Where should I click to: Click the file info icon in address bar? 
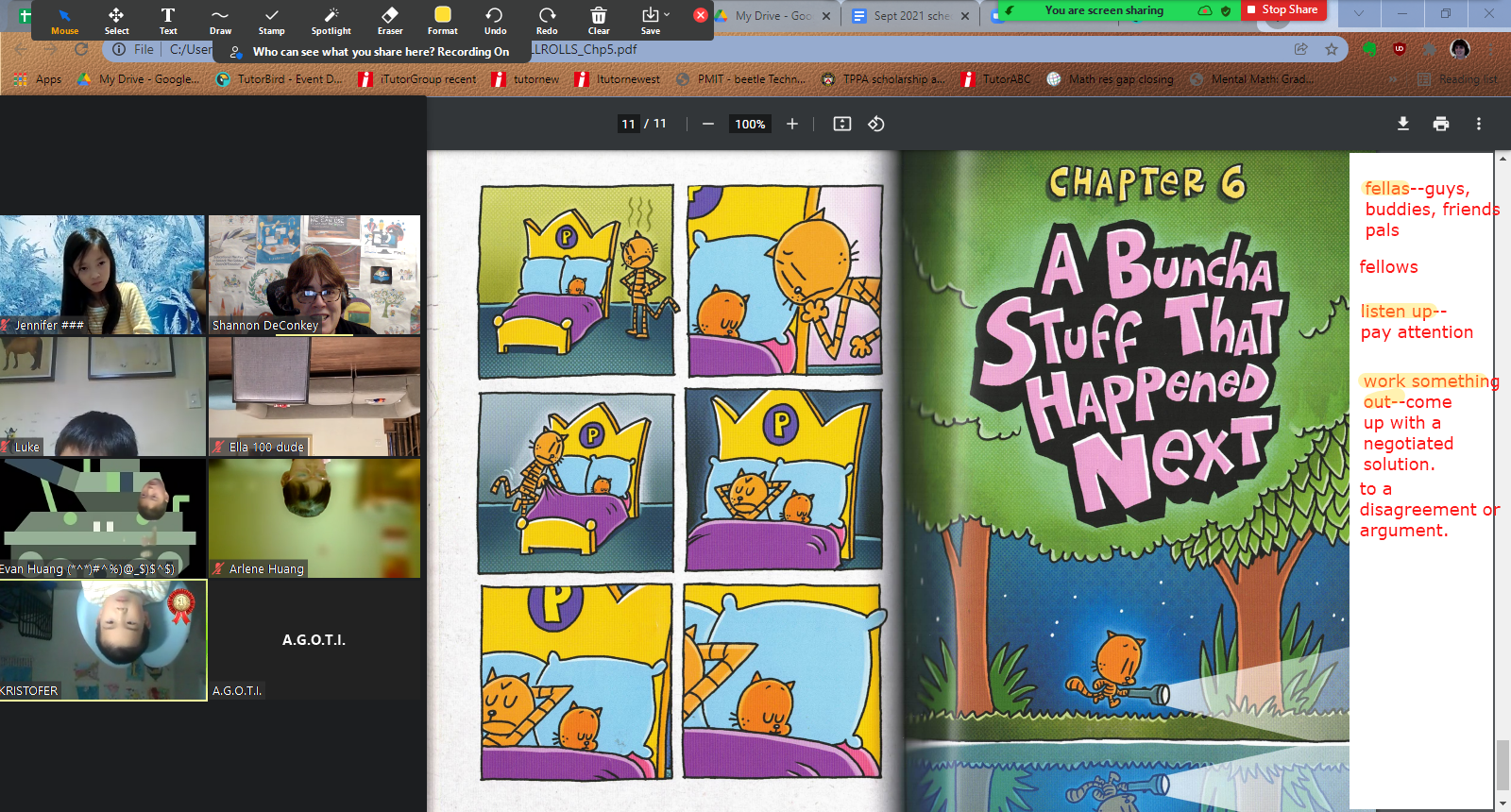pyautogui.click(x=119, y=49)
